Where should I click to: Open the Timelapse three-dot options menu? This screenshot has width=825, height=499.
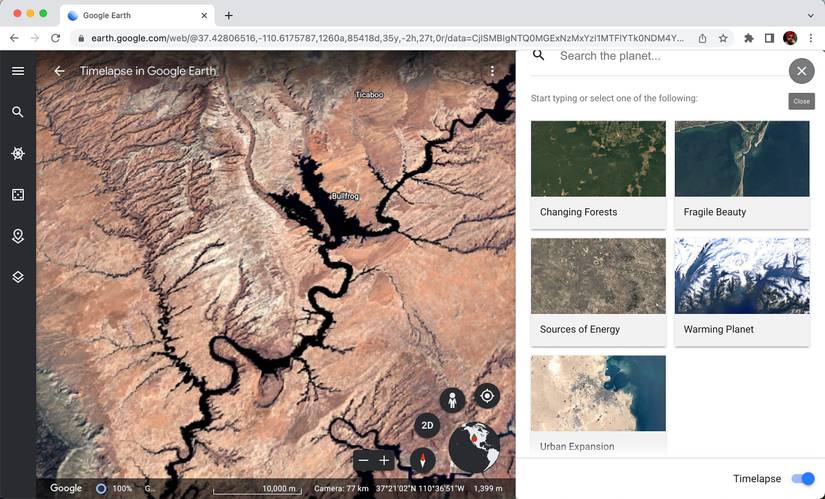pyautogui.click(x=492, y=71)
